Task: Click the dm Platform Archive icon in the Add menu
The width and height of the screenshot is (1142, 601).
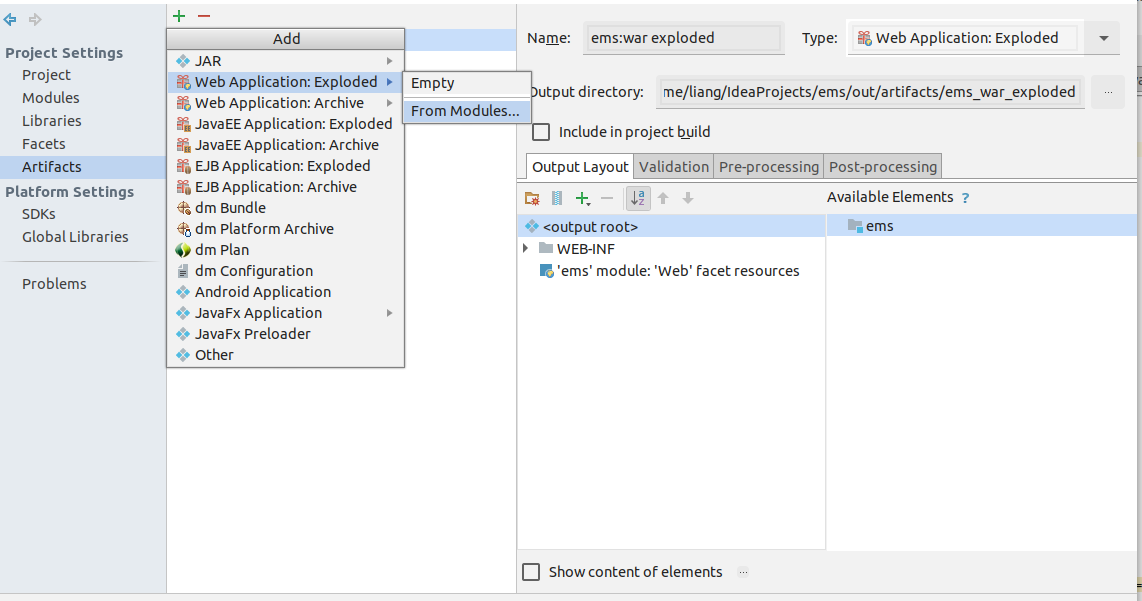Action: point(184,229)
